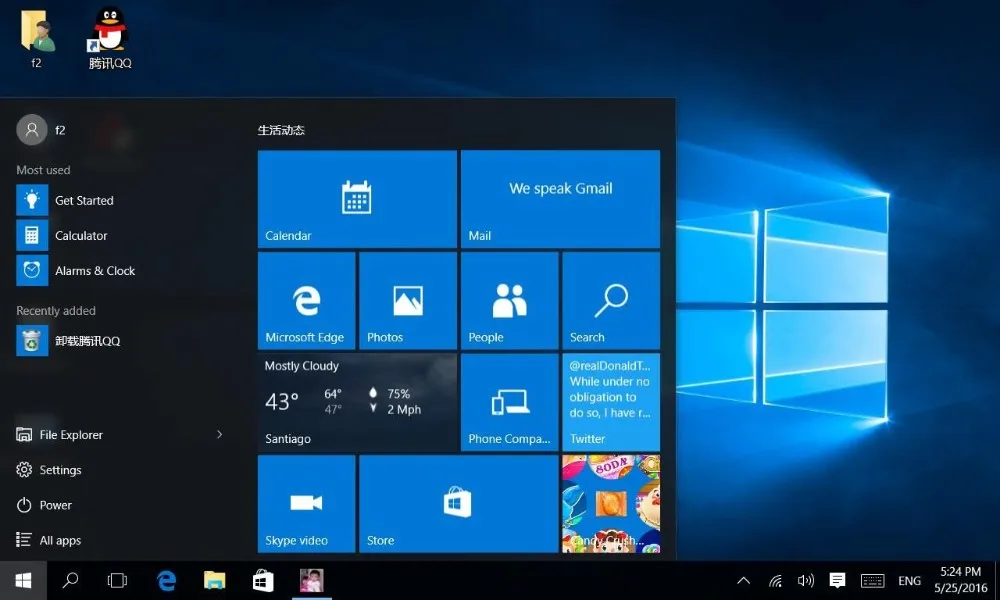Open the Candy Crush Soda tile

(x=611, y=504)
